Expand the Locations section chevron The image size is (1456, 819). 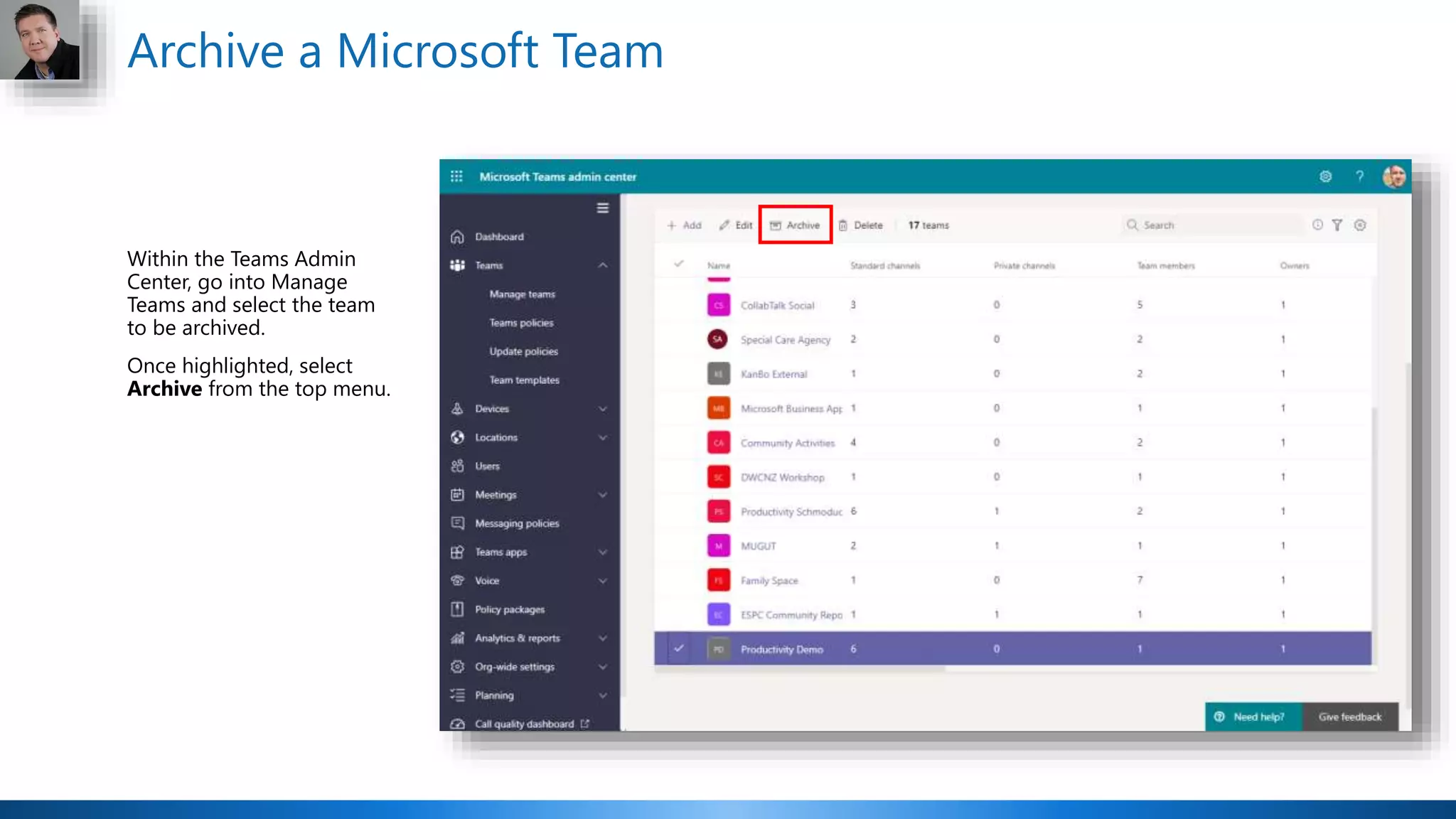[603, 437]
